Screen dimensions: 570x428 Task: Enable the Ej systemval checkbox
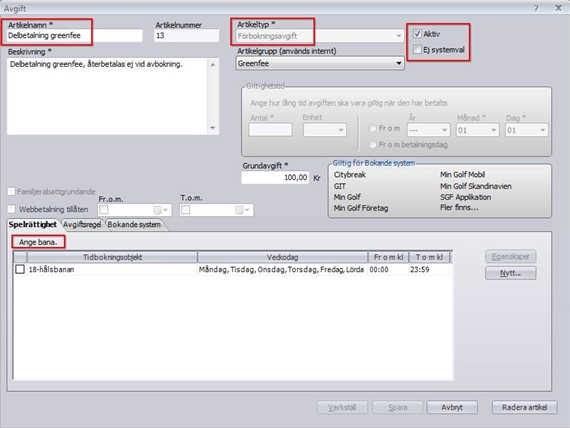pos(417,49)
